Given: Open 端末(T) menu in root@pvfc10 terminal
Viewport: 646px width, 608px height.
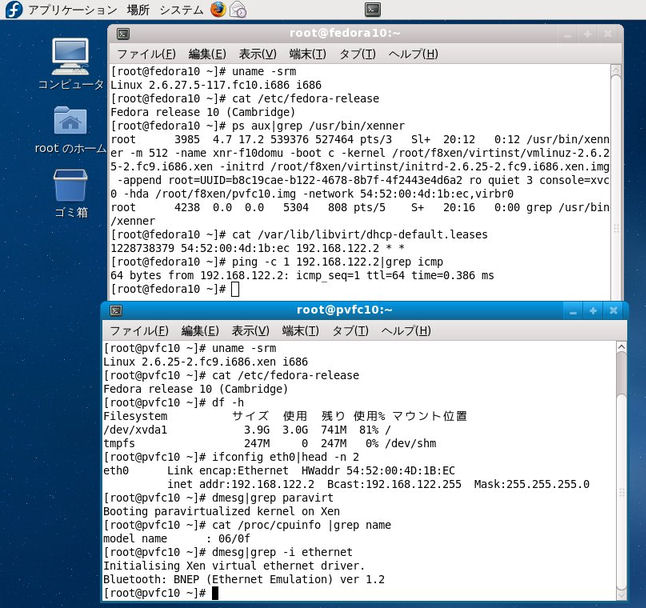Looking at the screenshot, I should click(300, 331).
